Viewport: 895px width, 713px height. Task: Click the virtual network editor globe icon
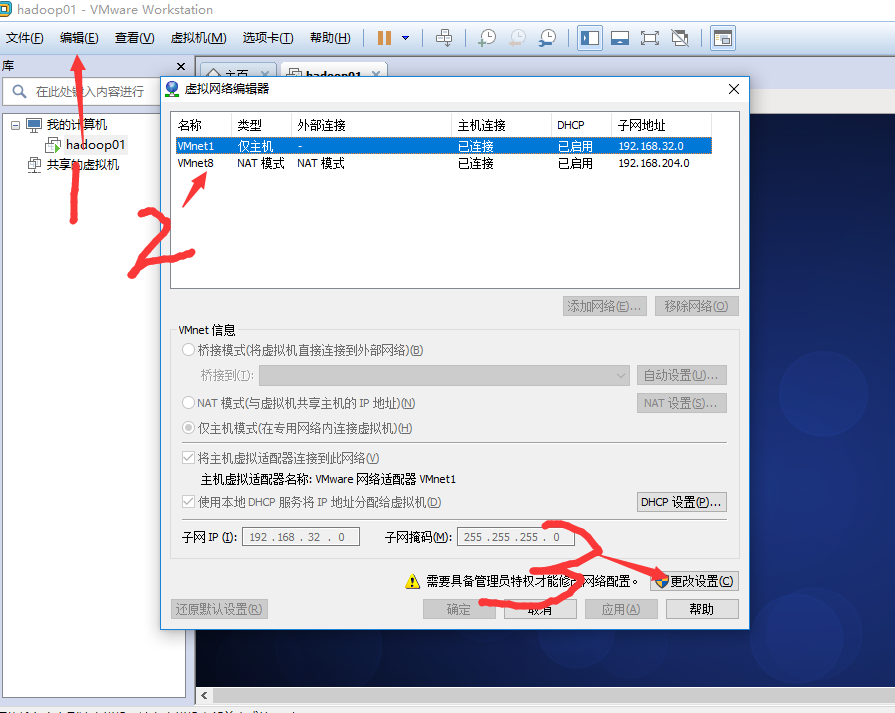[172, 89]
